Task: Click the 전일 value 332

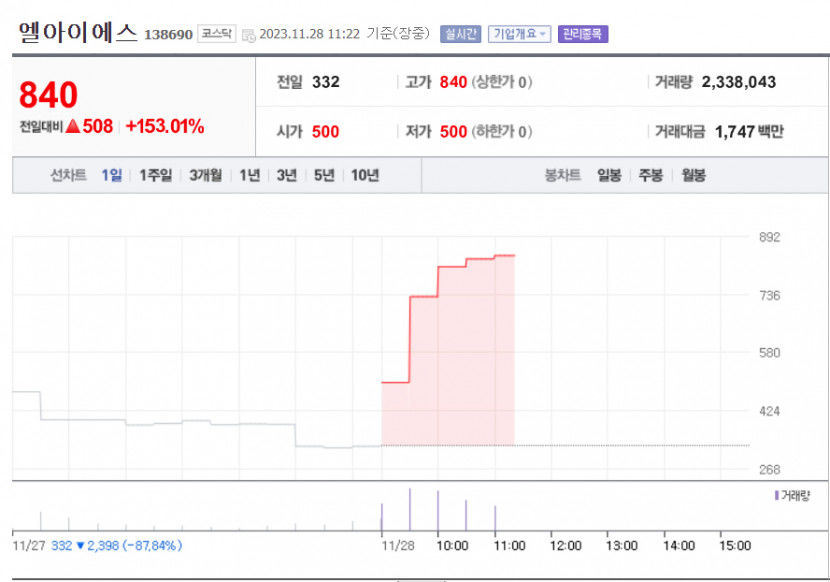Action: tap(326, 82)
